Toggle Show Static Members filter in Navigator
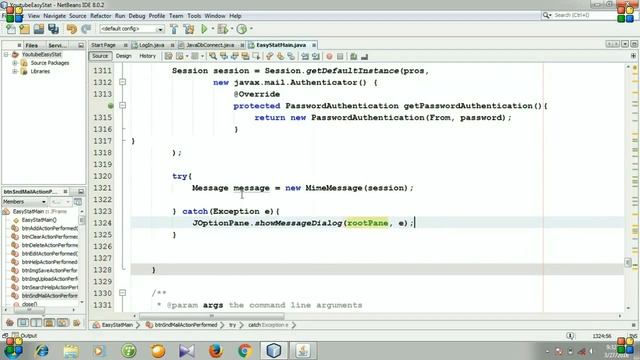The height and width of the screenshot is (360, 640). pos(36,323)
